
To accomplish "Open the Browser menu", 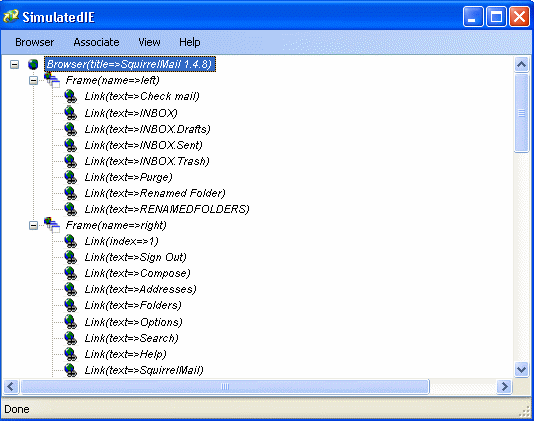I will pyautogui.click(x=34, y=42).
